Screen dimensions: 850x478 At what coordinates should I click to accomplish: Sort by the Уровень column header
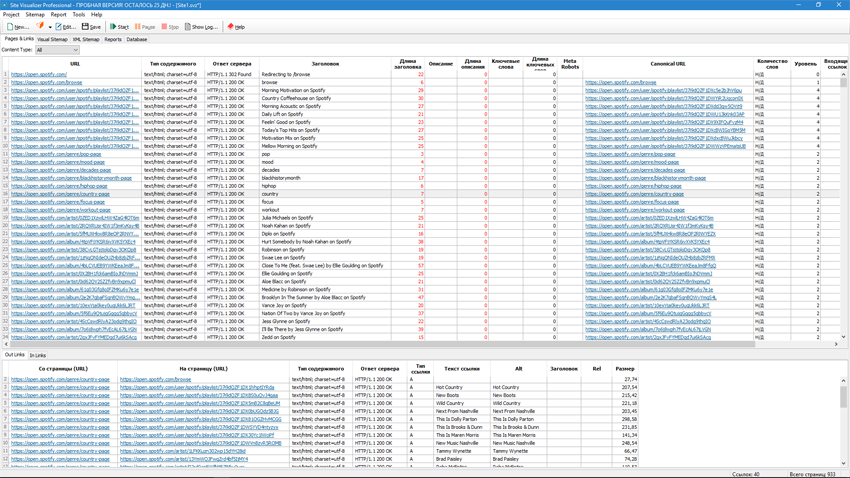click(x=806, y=64)
